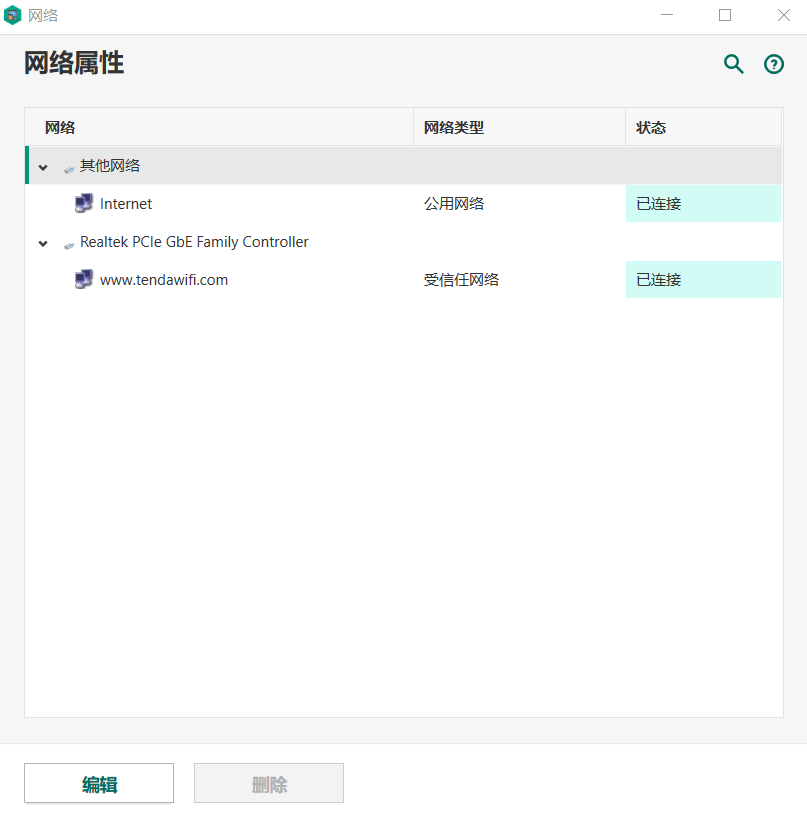Image resolution: width=807 pixels, height=817 pixels.
Task: Minimize the 网络 window
Action: pyautogui.click(x=667, y=15)
